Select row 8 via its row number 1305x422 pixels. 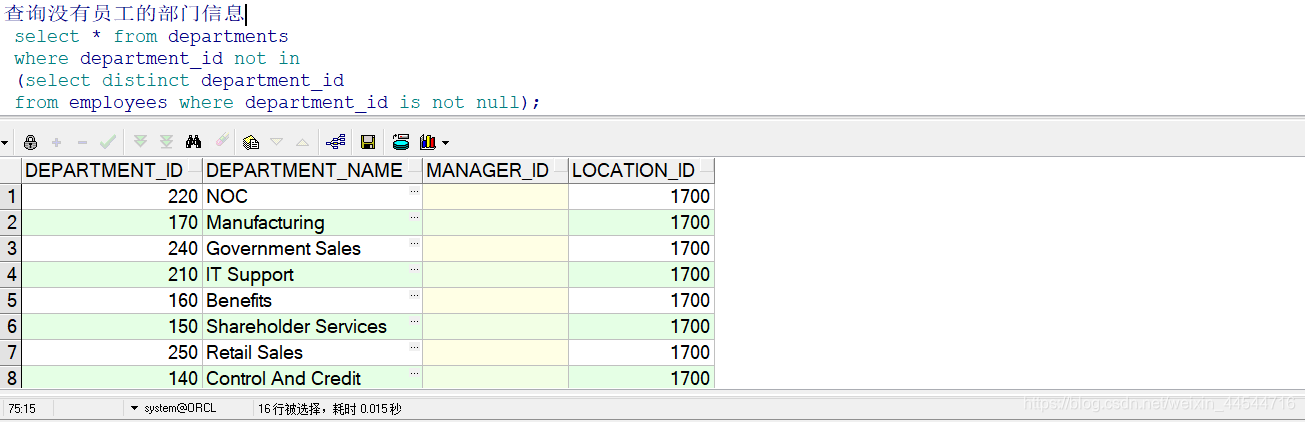11,378
